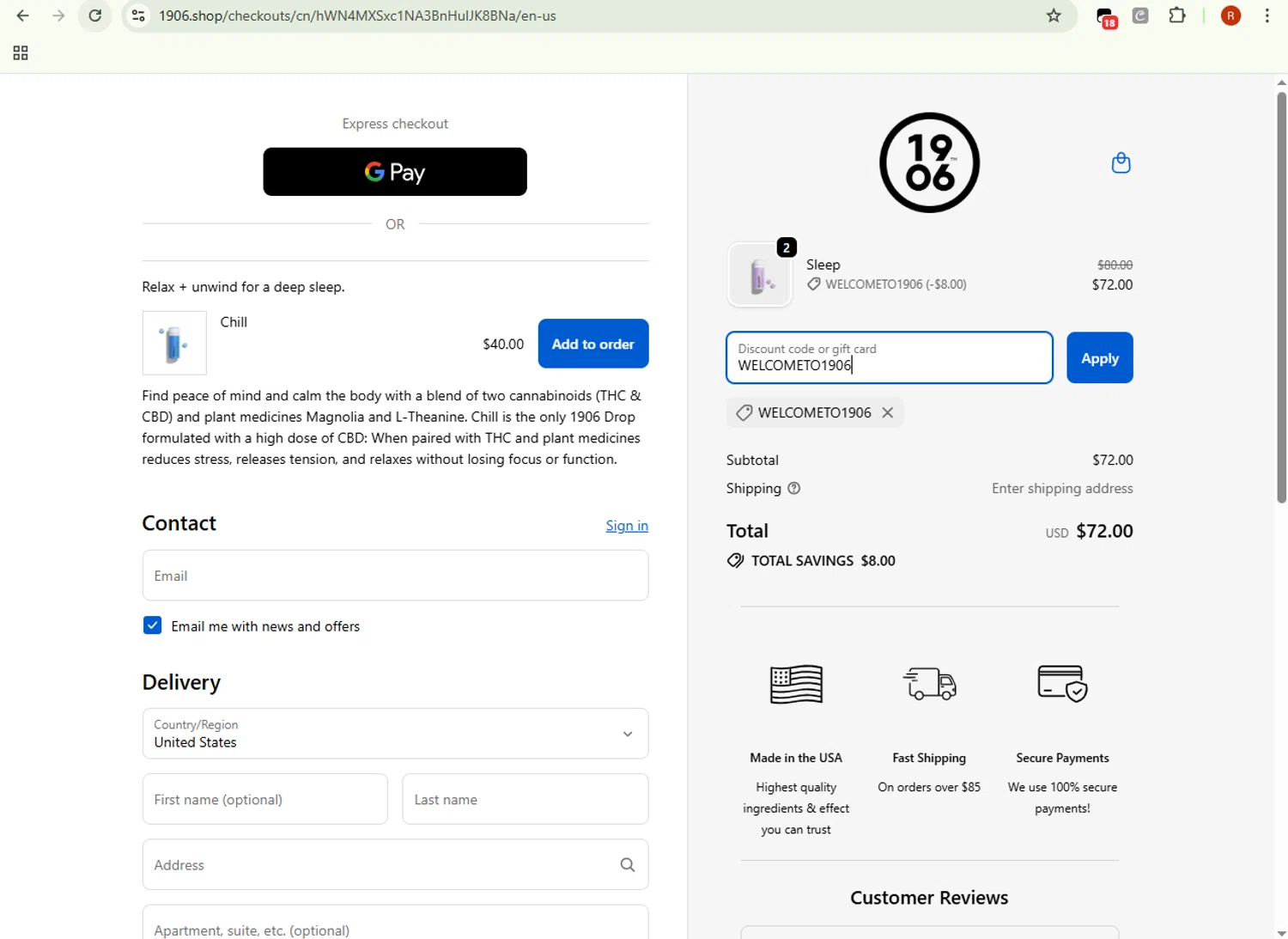
Task: Click the Enter shipping address text
Action: (x=1062, y=489)
